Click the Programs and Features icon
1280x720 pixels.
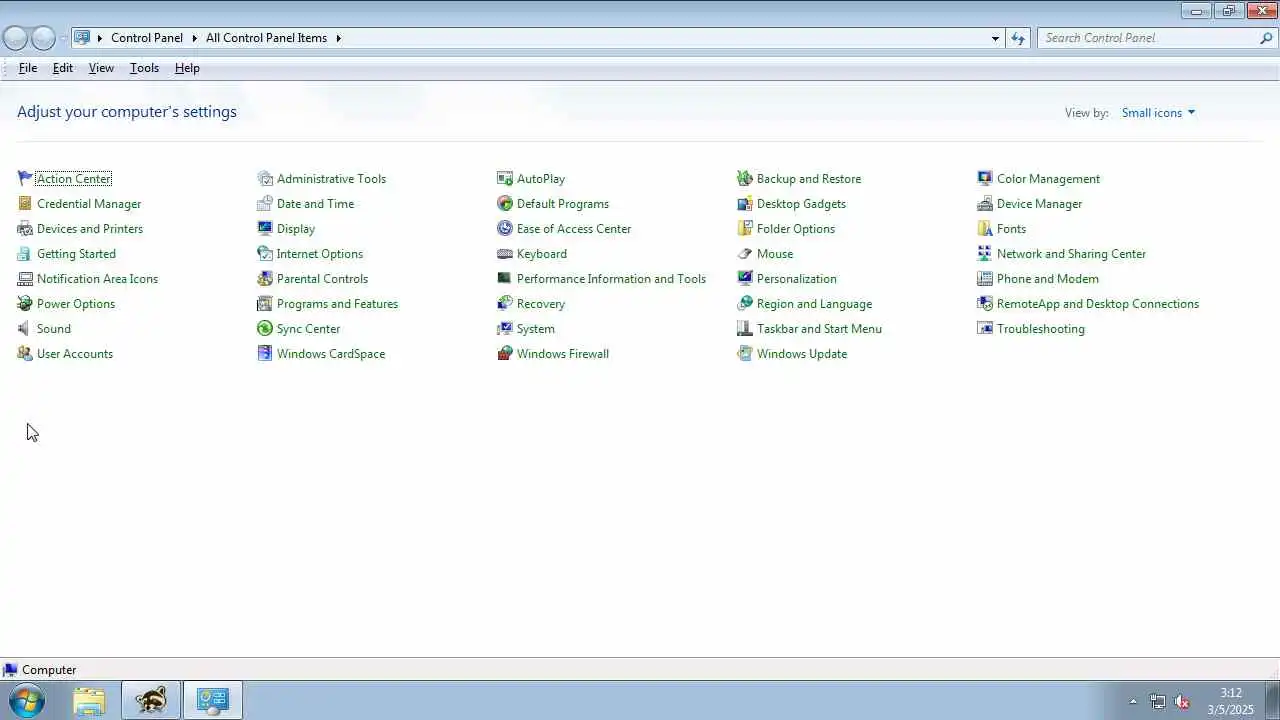click(265, 303)
